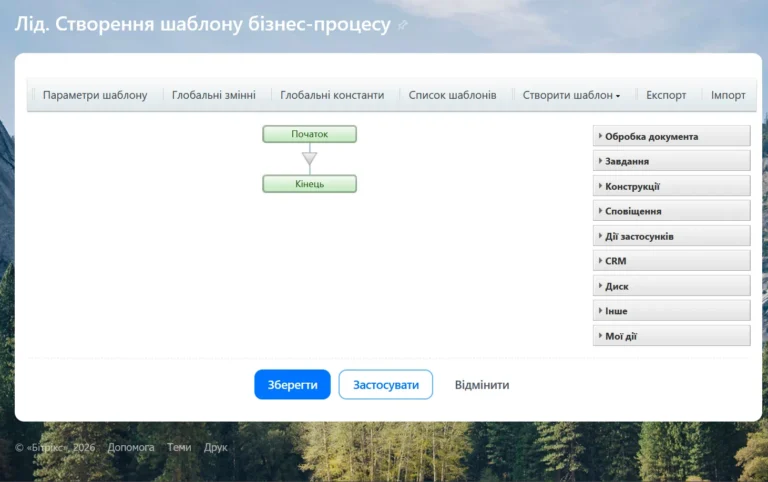
Task: Click the Застосувати button
Action: click(386, 385)
